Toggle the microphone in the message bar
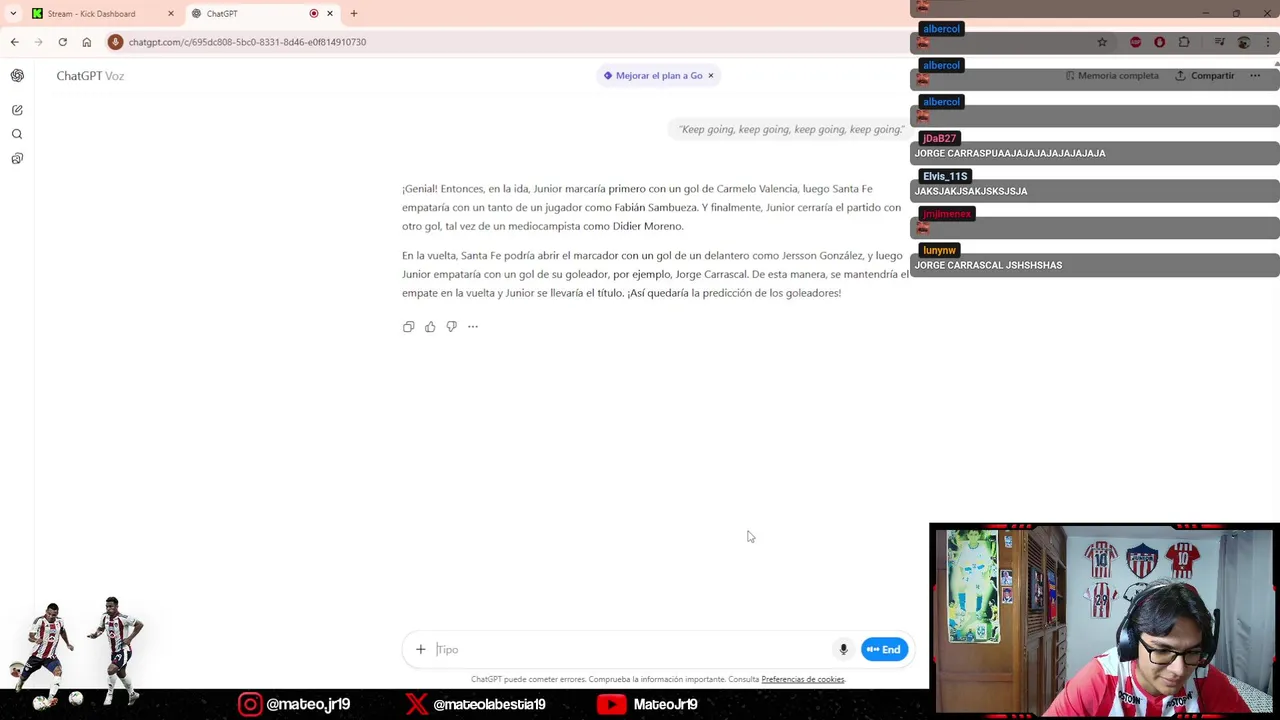1280x720 pixels. pos(843,650)
